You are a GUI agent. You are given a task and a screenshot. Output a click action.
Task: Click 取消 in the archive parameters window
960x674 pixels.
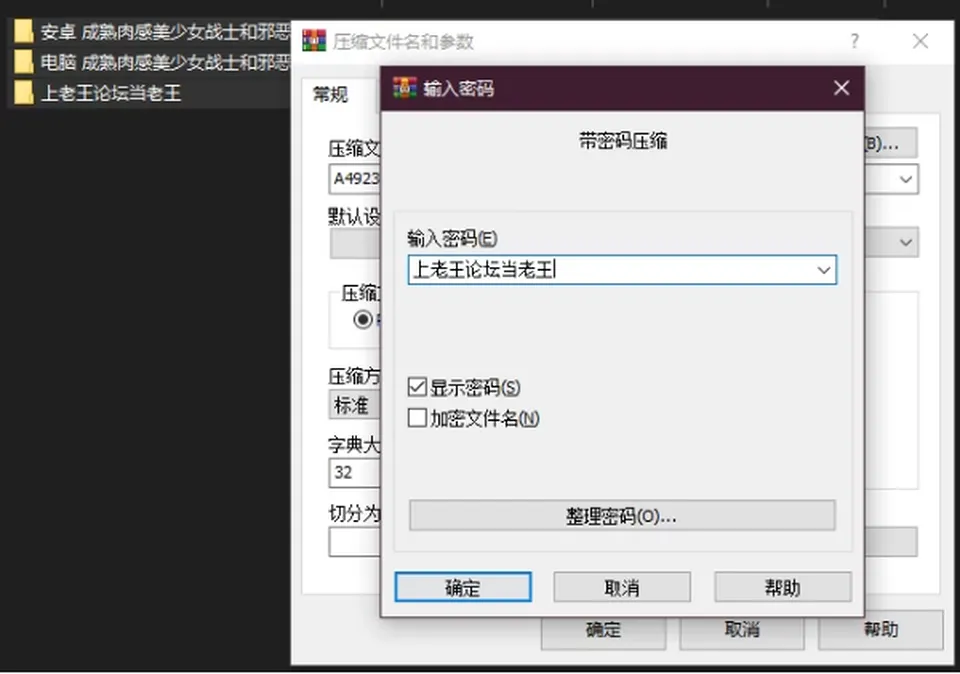click(x=742, y=629)
